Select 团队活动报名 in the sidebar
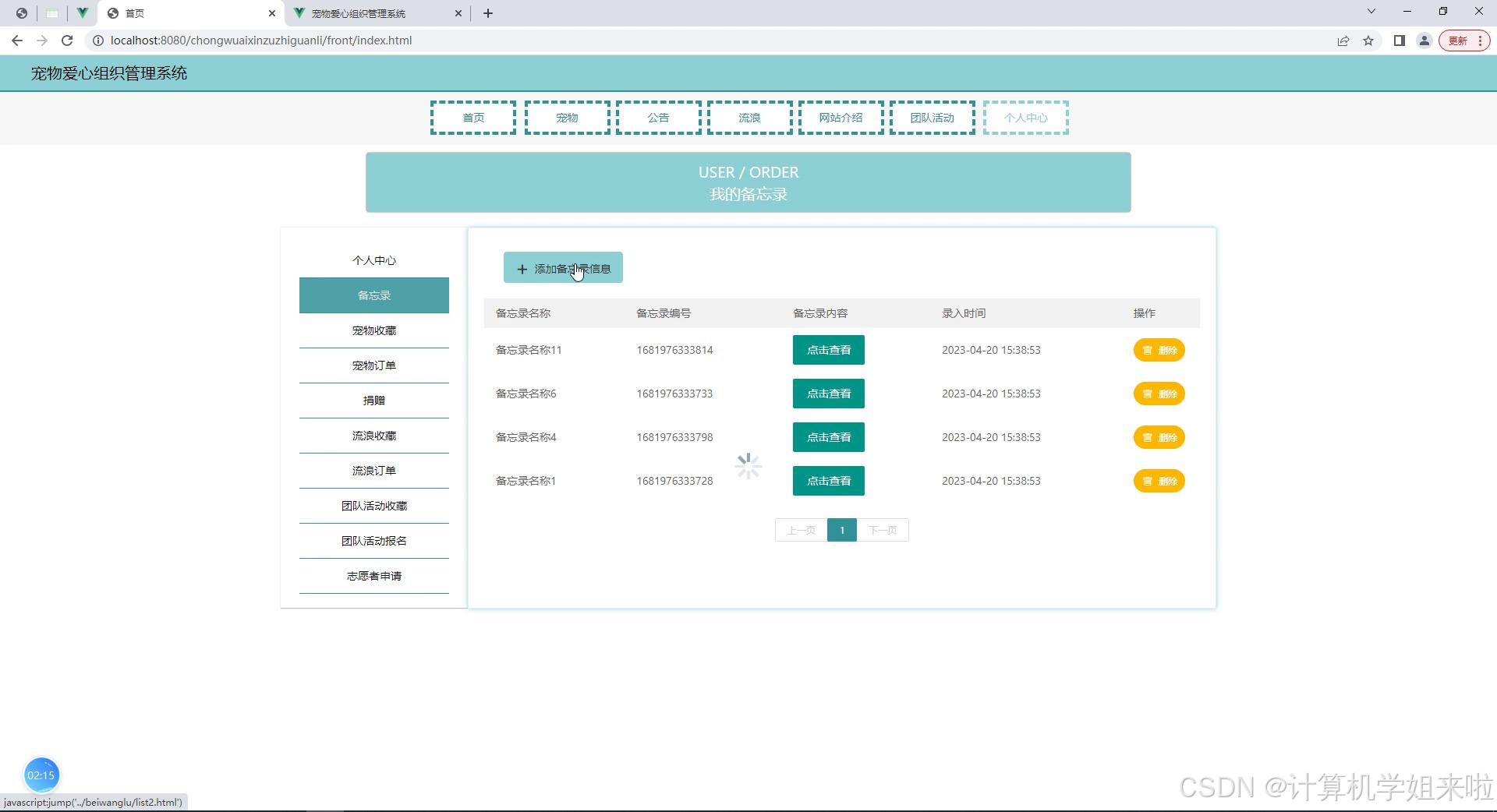Screen dimensions: 1497x812 coord(374,541)
